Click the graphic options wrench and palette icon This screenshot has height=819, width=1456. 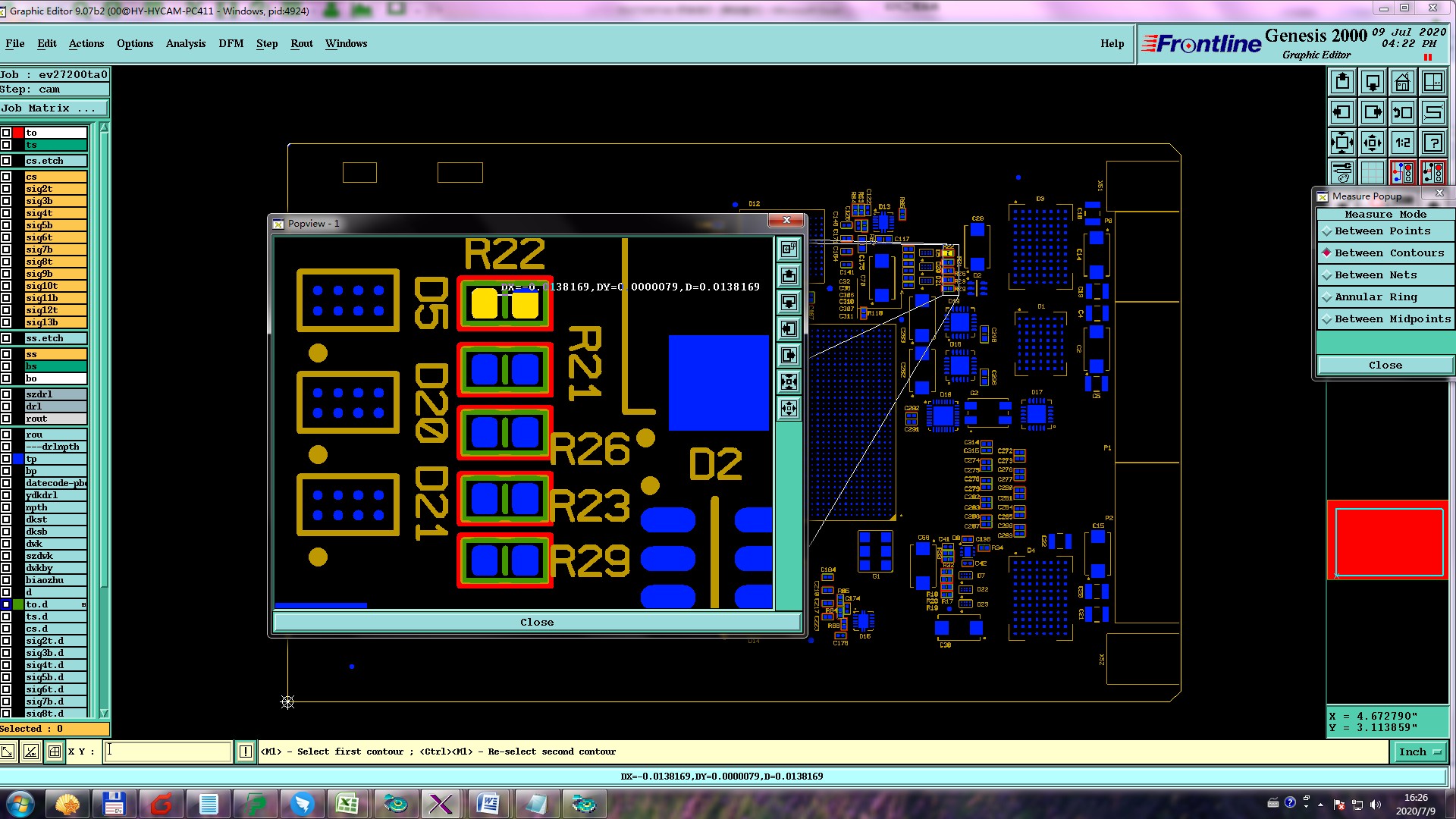pos(1341,173)
